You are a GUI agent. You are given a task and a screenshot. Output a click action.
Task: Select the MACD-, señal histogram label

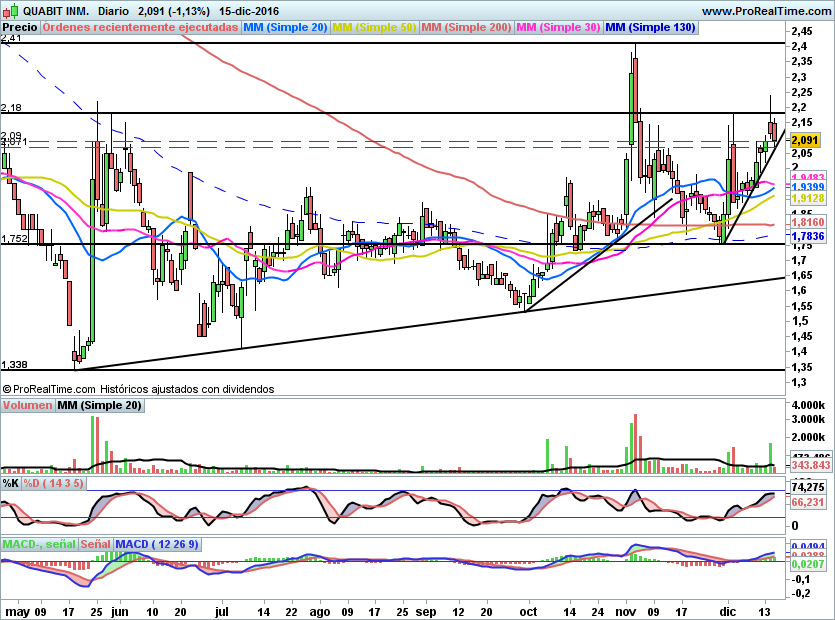coord(39,544)
